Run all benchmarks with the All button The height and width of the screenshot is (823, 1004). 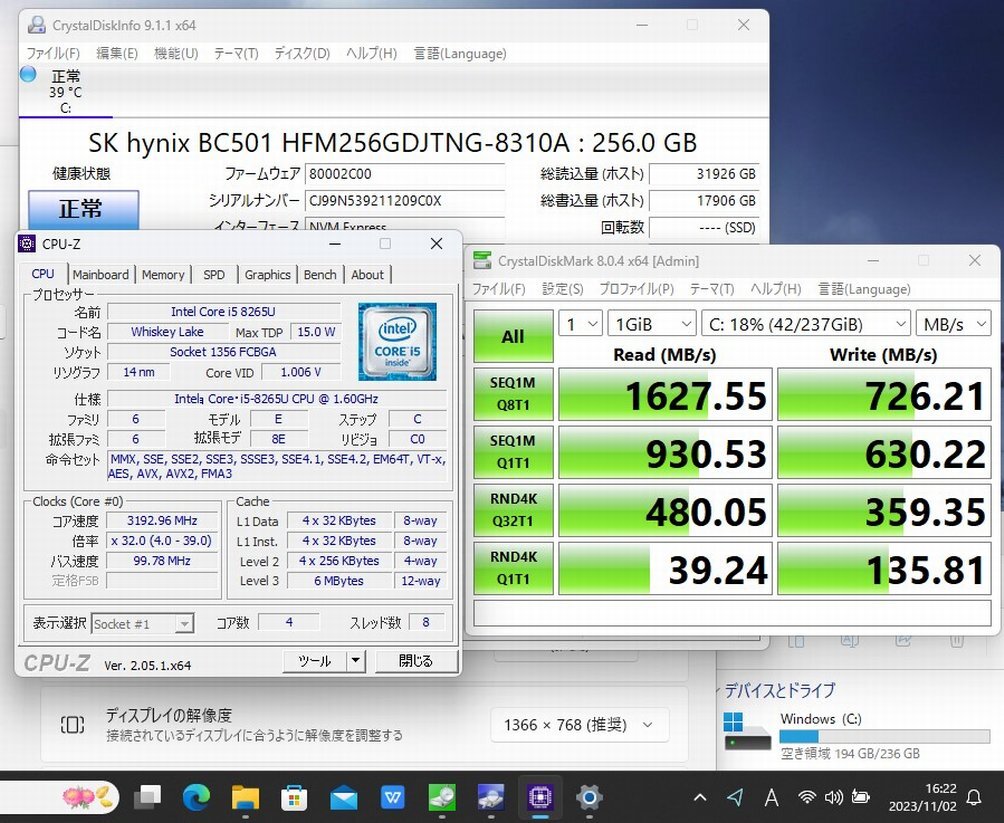coord(513,336)
